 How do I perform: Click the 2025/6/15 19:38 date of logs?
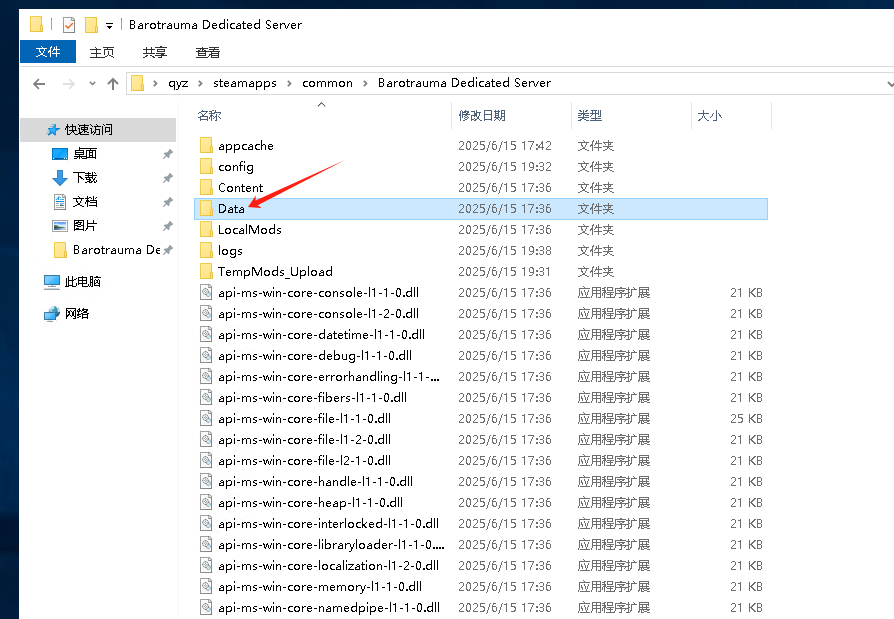pyautogui.click(x=505, y=251)
